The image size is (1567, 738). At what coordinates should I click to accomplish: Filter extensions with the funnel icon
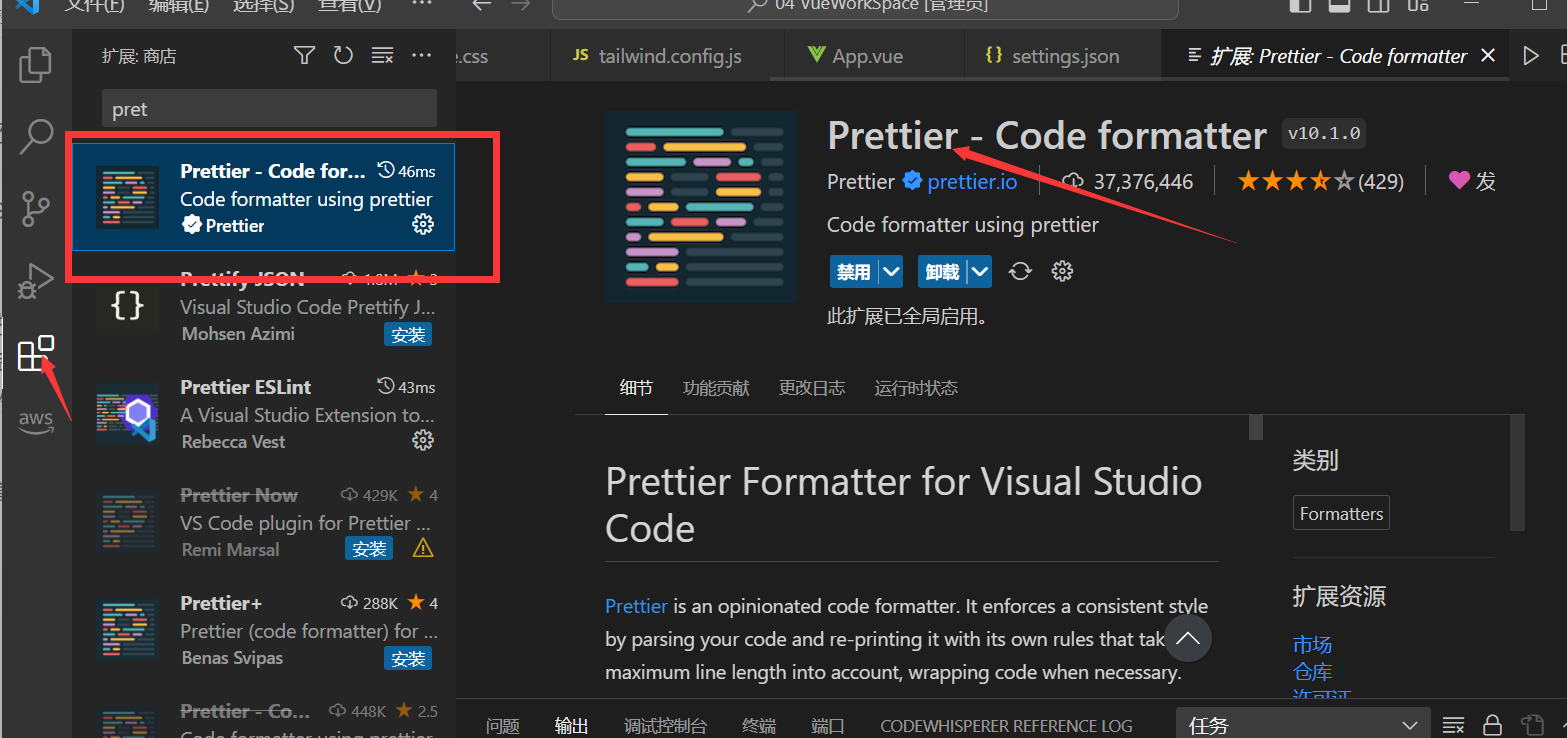304,55
